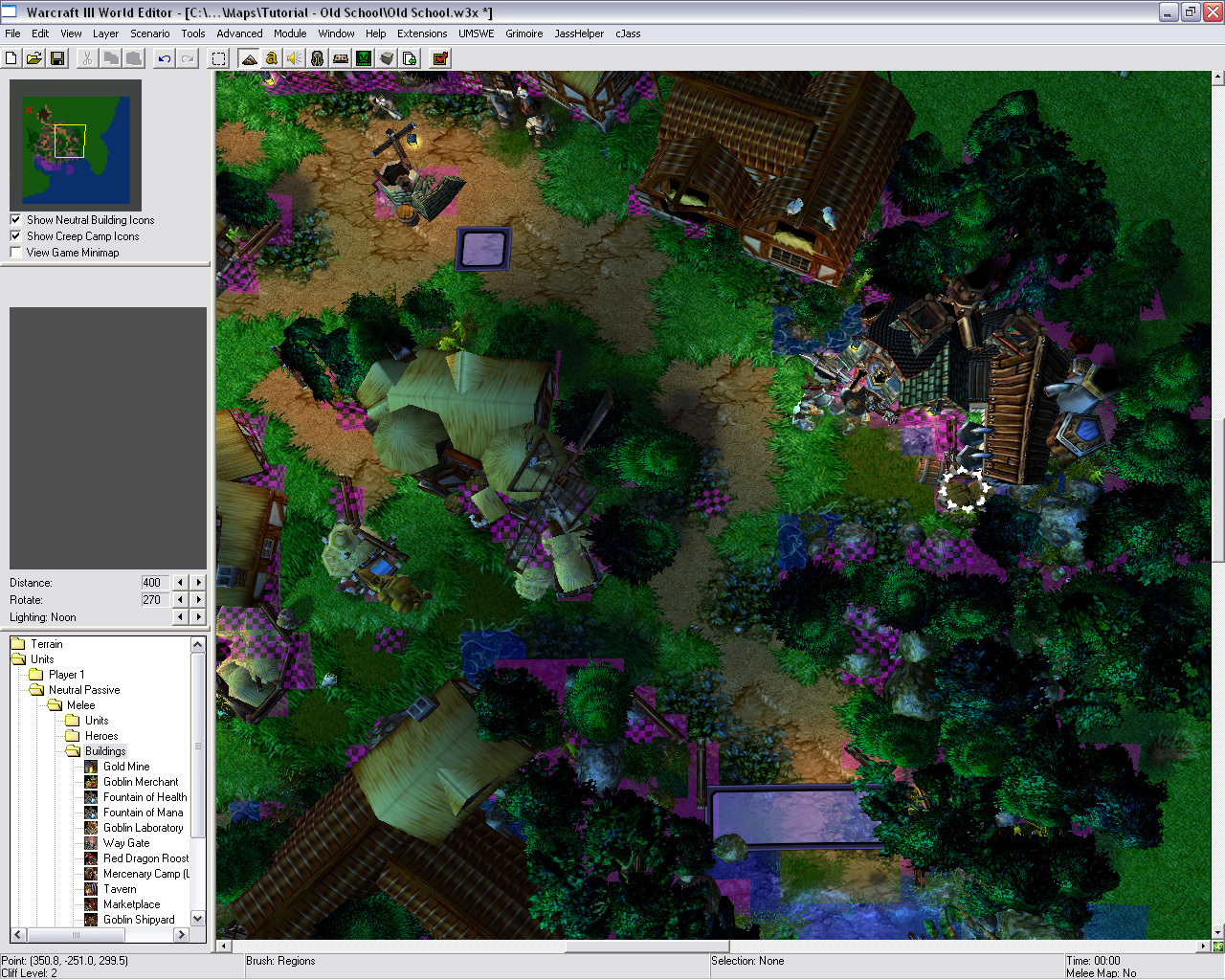Screen dimensions: 1225x980
Task: Open the JassHelper menu
Action: click(x=579, y=33)
